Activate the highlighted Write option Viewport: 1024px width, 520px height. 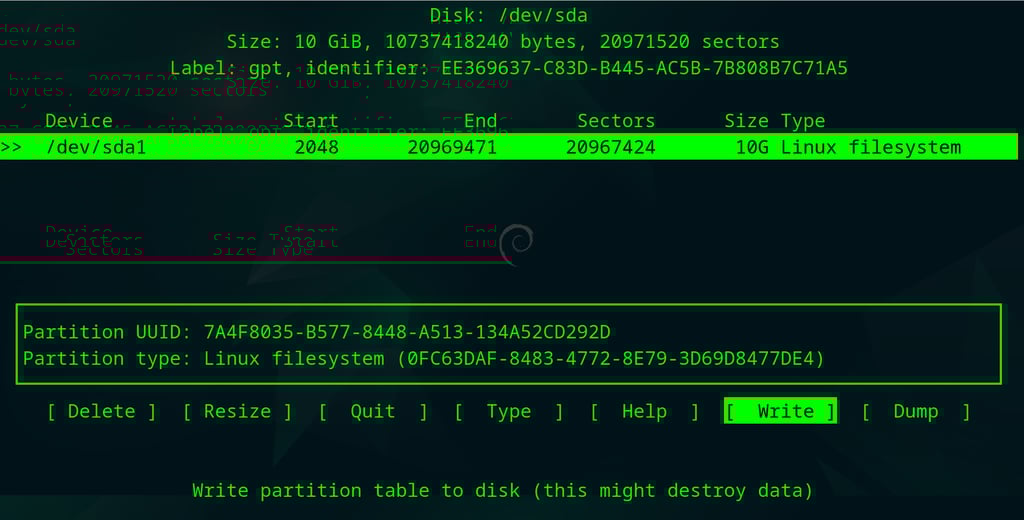click(780, 412)
